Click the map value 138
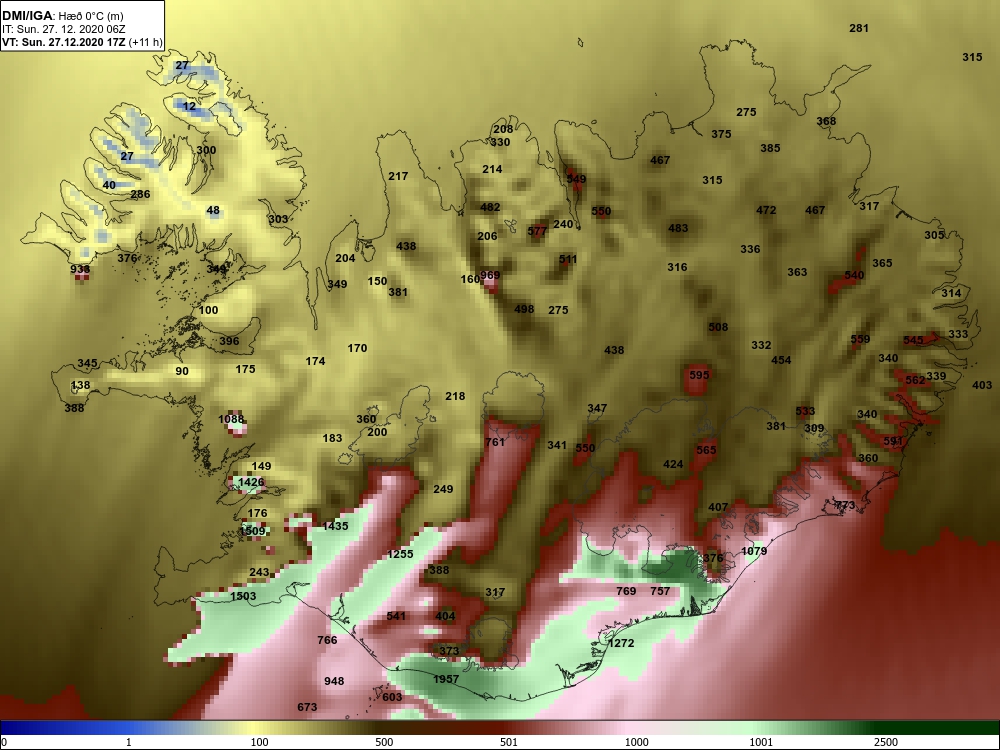Viewport: 1000px width, 750px height. [80, 385]
